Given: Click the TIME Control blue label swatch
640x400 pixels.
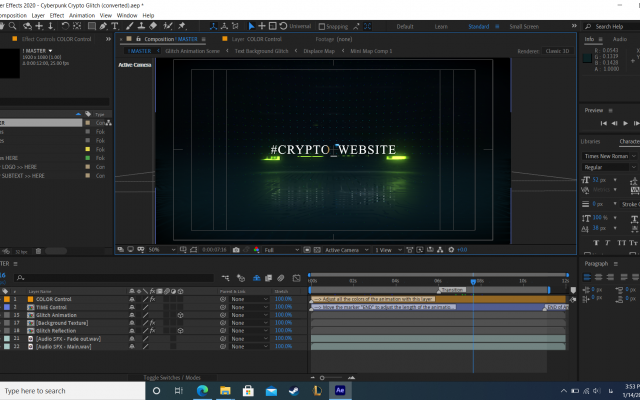Looking at the screenshot, I should 7,307.
